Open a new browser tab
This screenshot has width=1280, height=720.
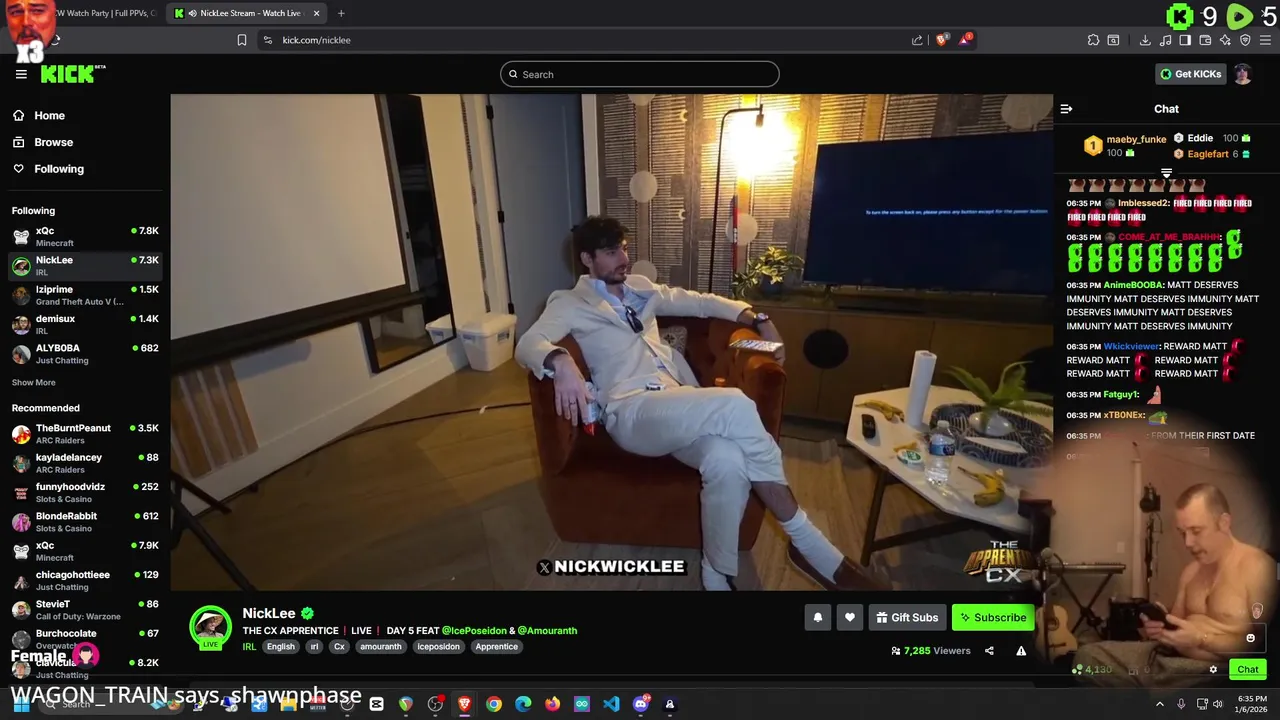point(341,13)
